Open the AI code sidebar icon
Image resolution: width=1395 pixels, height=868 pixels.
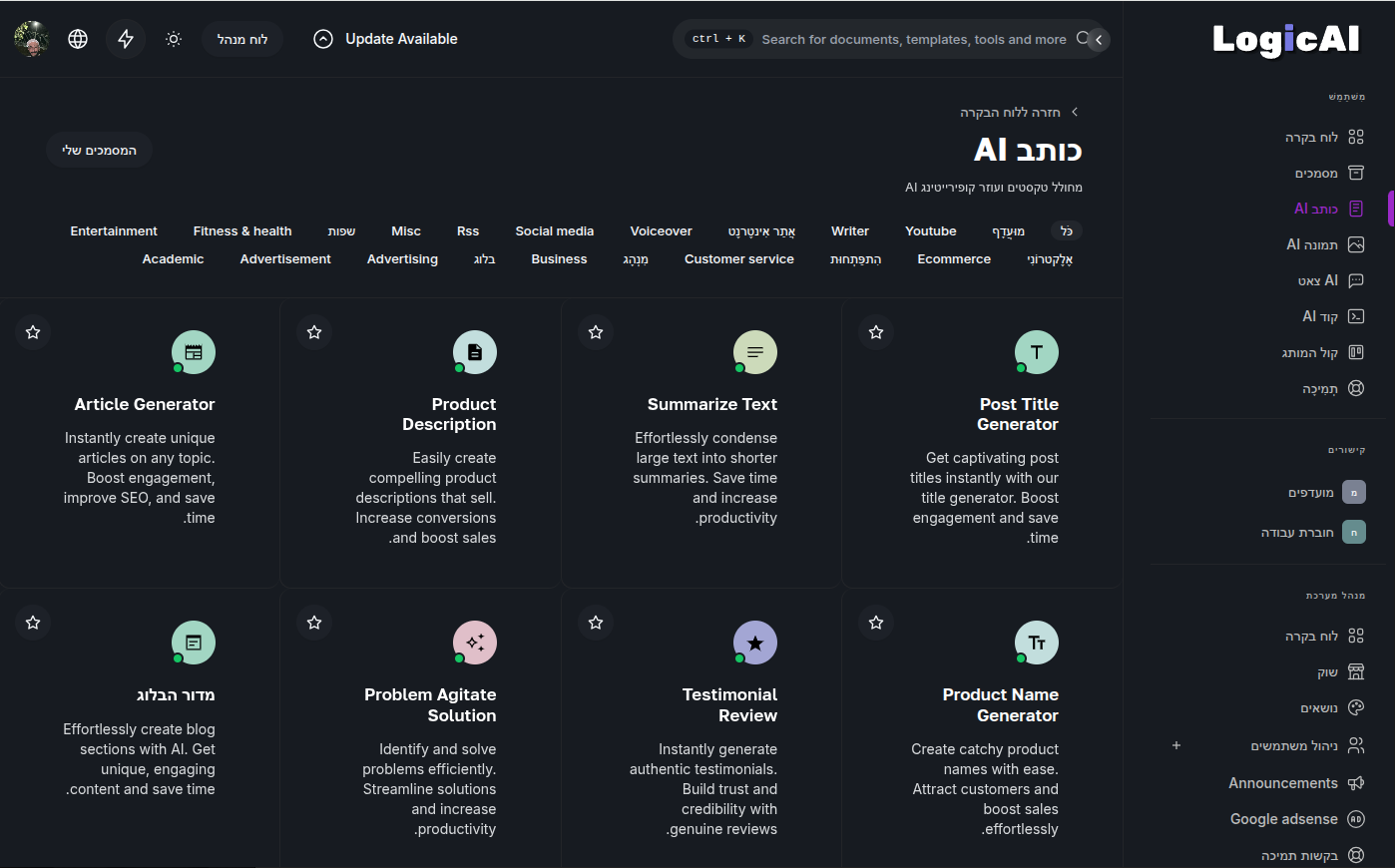tap(1355, 316)
